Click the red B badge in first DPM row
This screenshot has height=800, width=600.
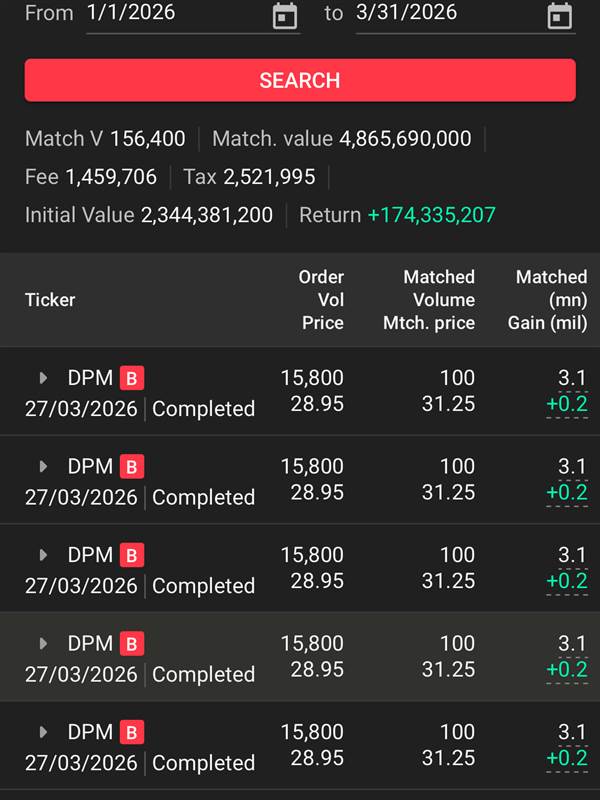132,378
